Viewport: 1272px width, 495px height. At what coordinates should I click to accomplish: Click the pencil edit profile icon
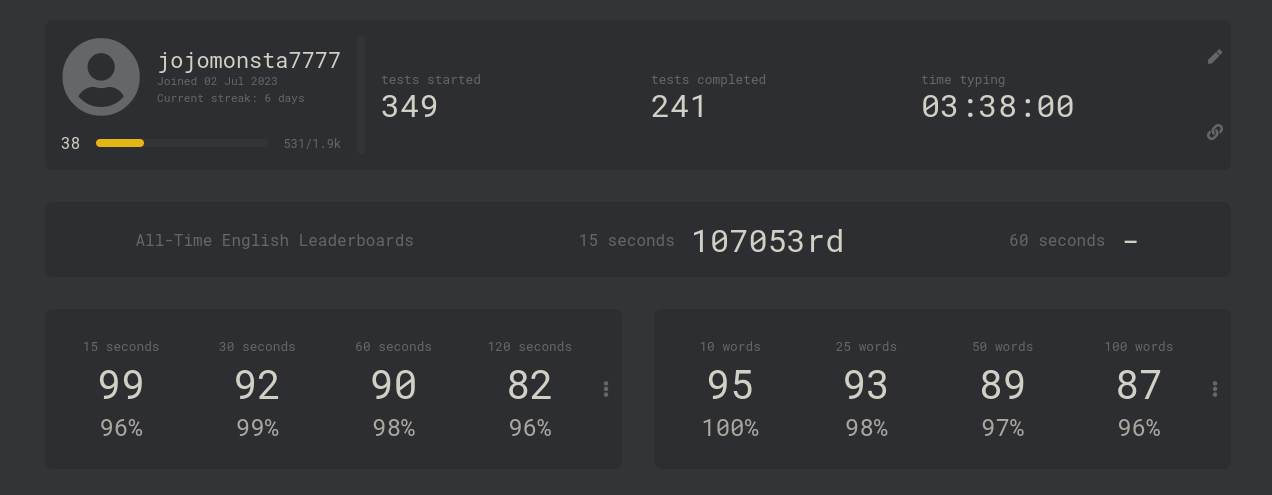(x=1215, y=57)
